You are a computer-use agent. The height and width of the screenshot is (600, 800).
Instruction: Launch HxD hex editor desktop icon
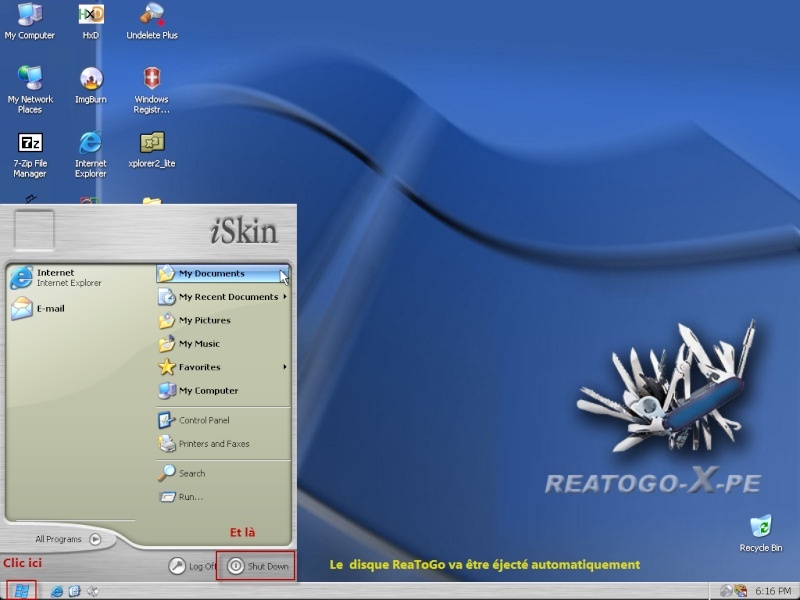point(91,21)
